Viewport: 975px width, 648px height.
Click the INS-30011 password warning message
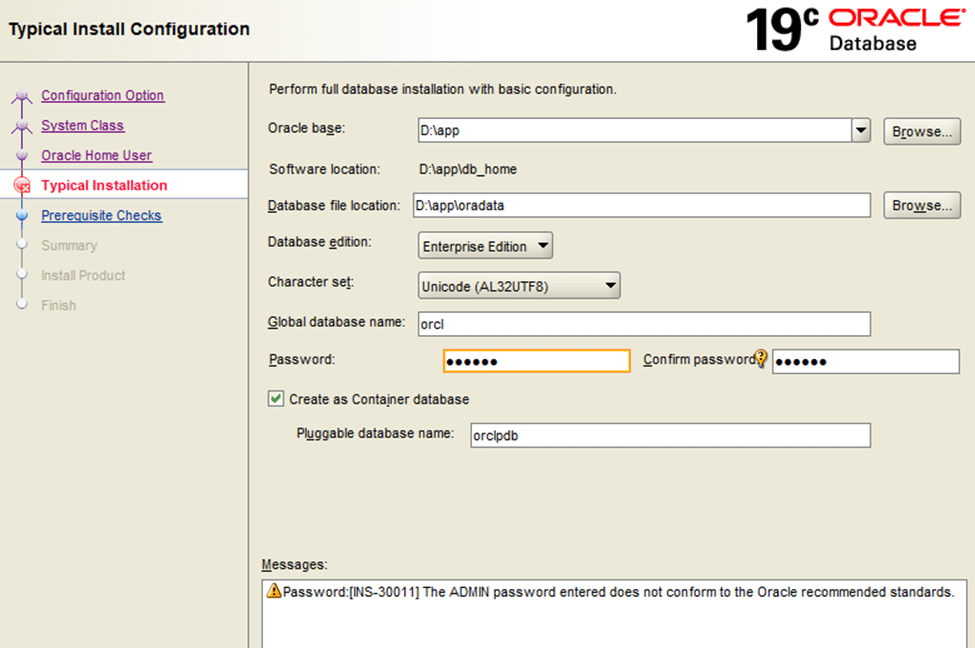[618, 592]
